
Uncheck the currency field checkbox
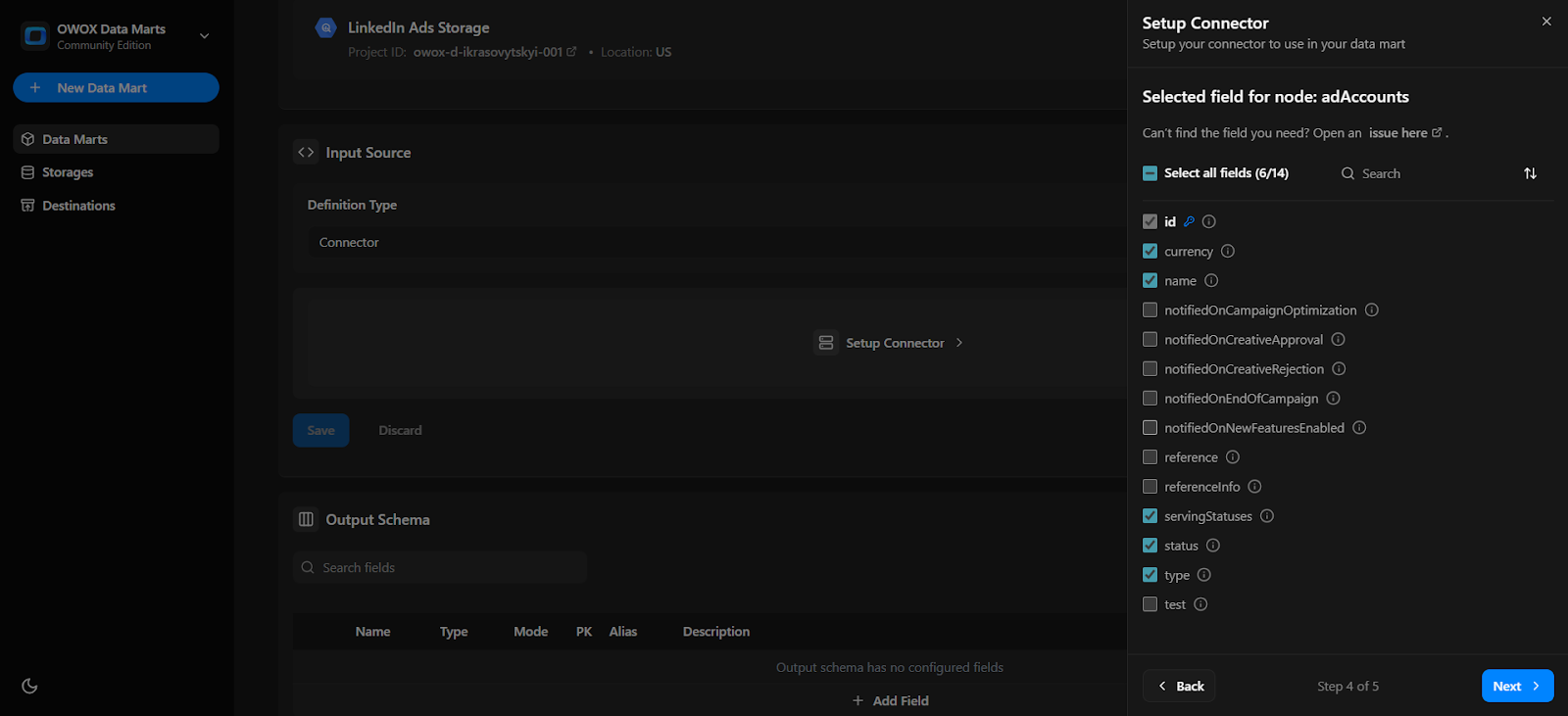(1150, 252)
